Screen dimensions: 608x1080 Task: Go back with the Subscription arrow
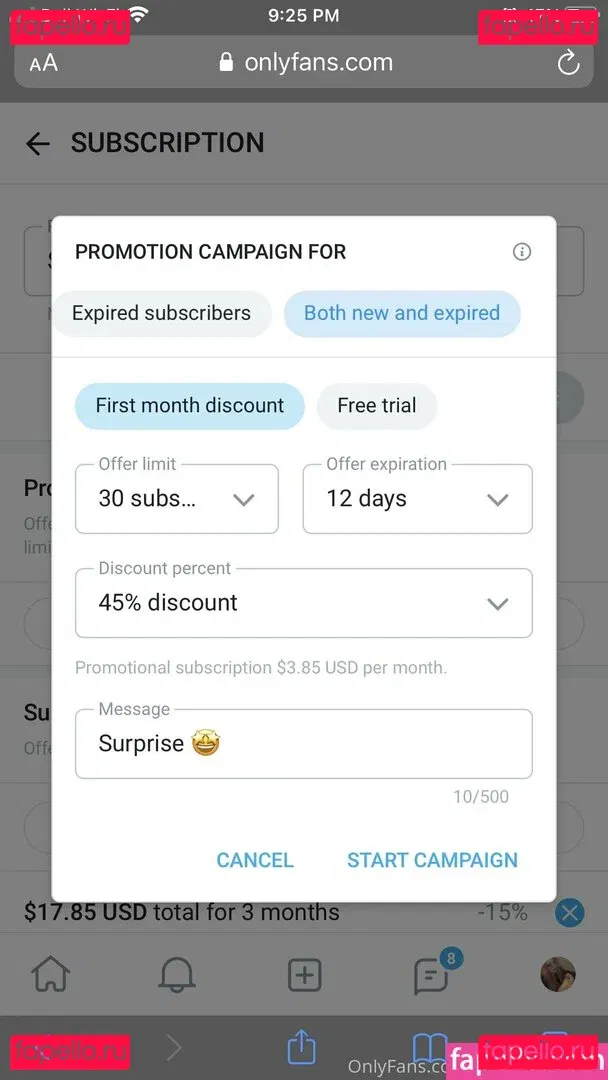38,144
